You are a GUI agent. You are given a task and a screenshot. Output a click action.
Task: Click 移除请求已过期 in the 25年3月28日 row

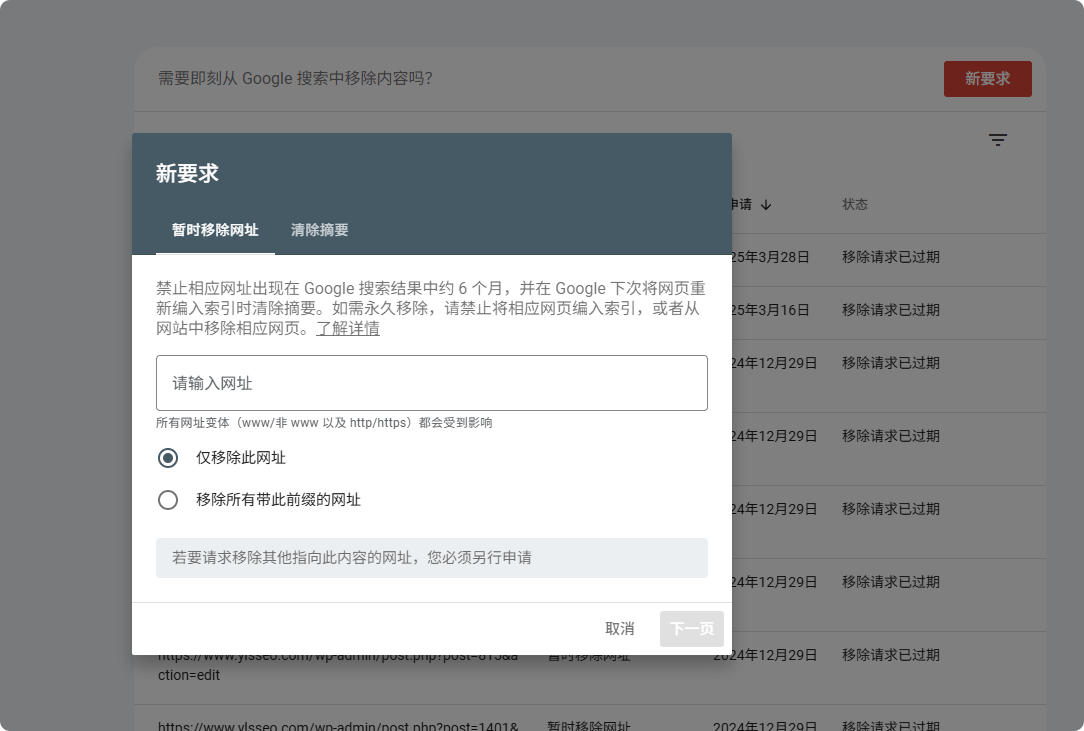[x=890, y=257]
